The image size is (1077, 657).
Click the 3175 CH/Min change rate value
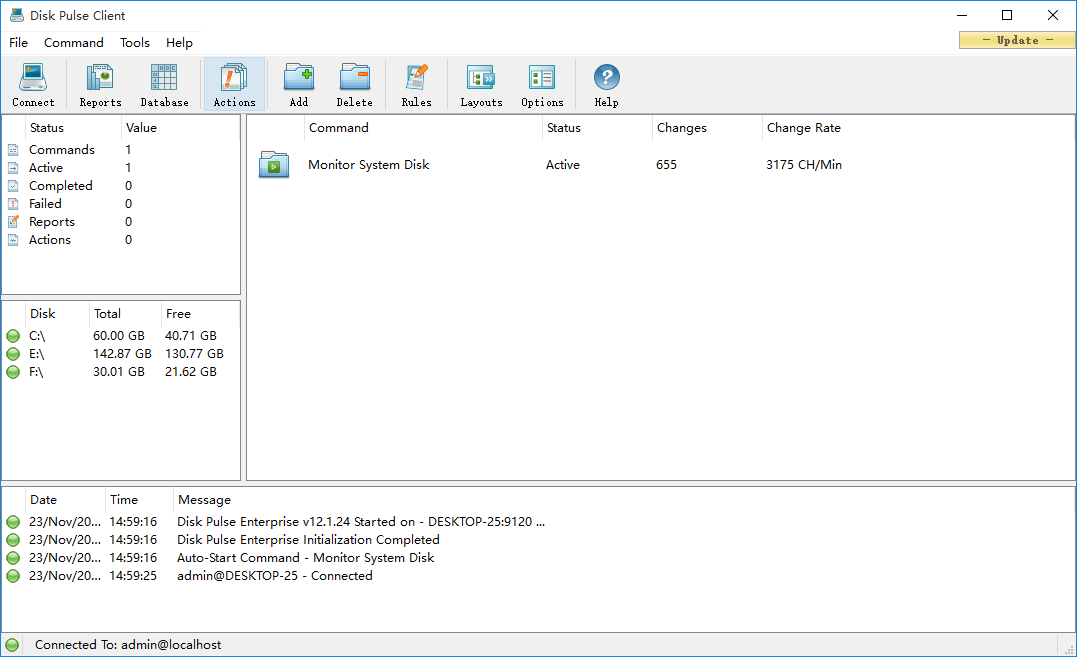[x=804, y=165]
